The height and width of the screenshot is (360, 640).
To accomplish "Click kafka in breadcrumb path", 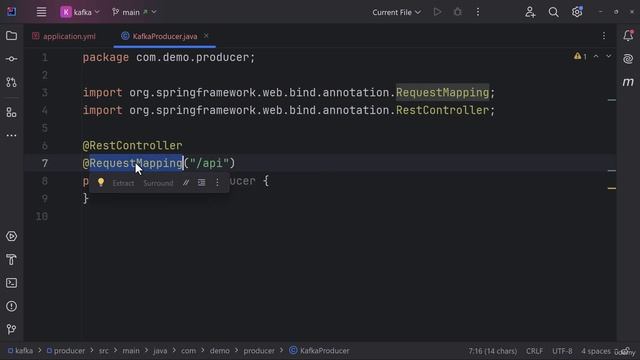I will pyautogui.click(x=21, y=351).
